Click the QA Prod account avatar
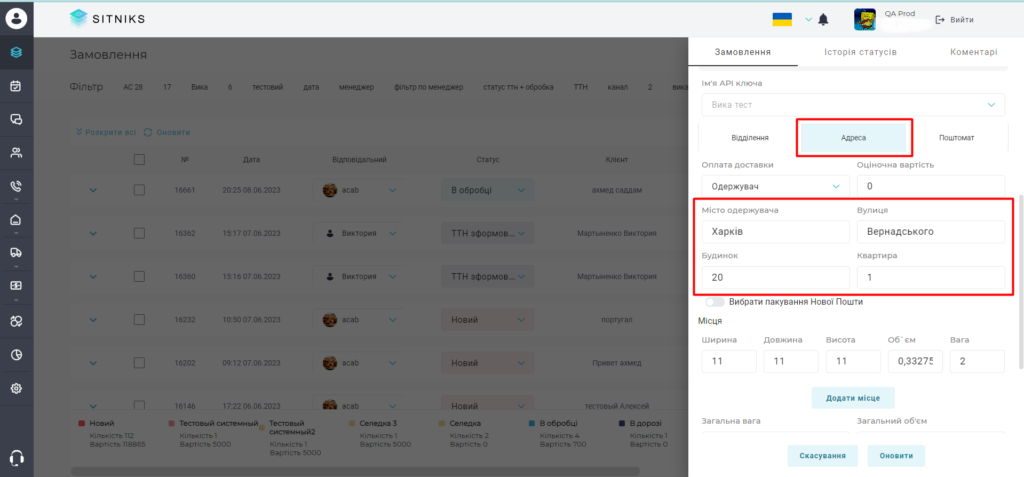 click(x=865, y=20)
